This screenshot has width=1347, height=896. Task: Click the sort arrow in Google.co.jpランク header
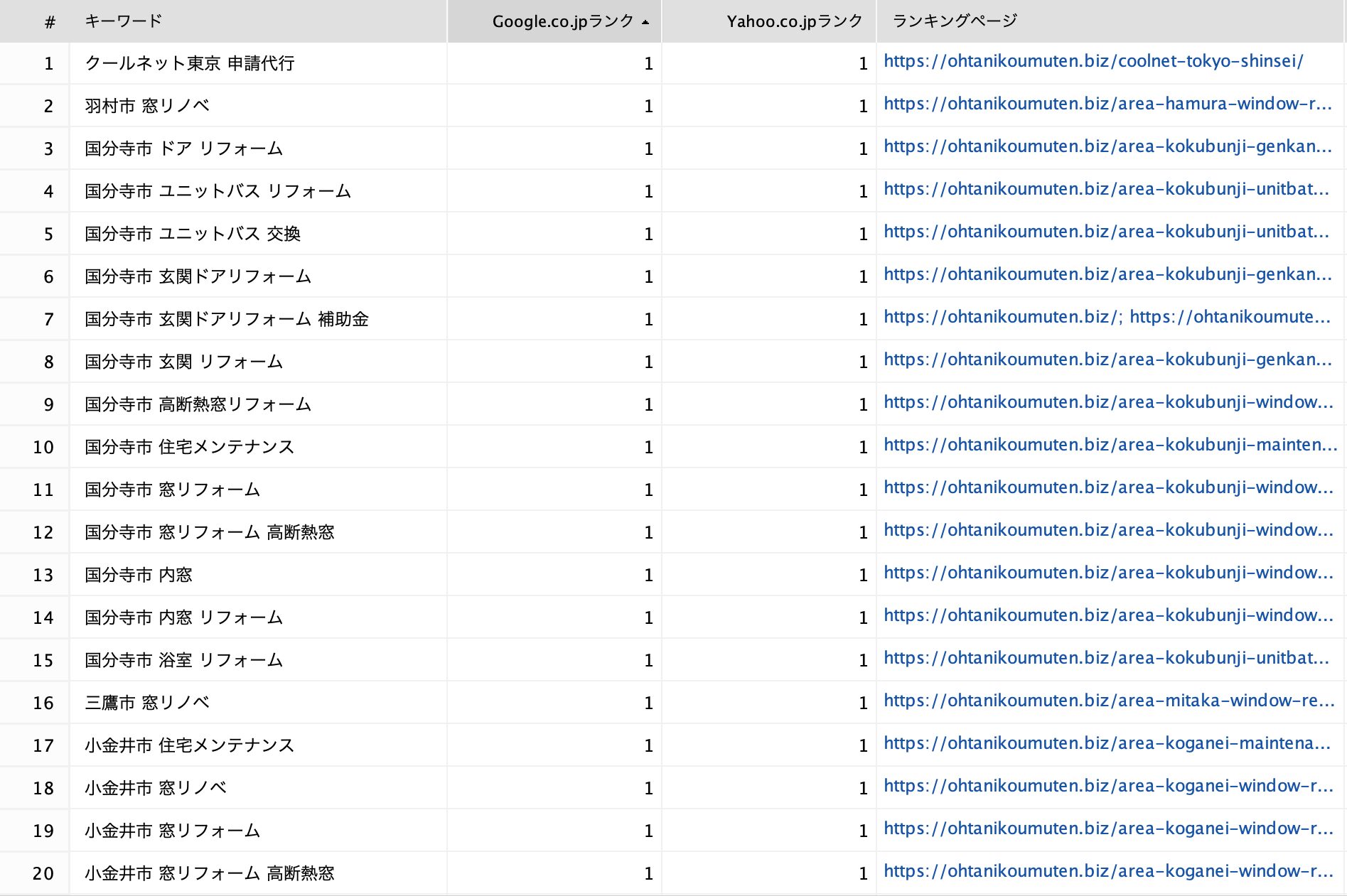tap(645, 22)
